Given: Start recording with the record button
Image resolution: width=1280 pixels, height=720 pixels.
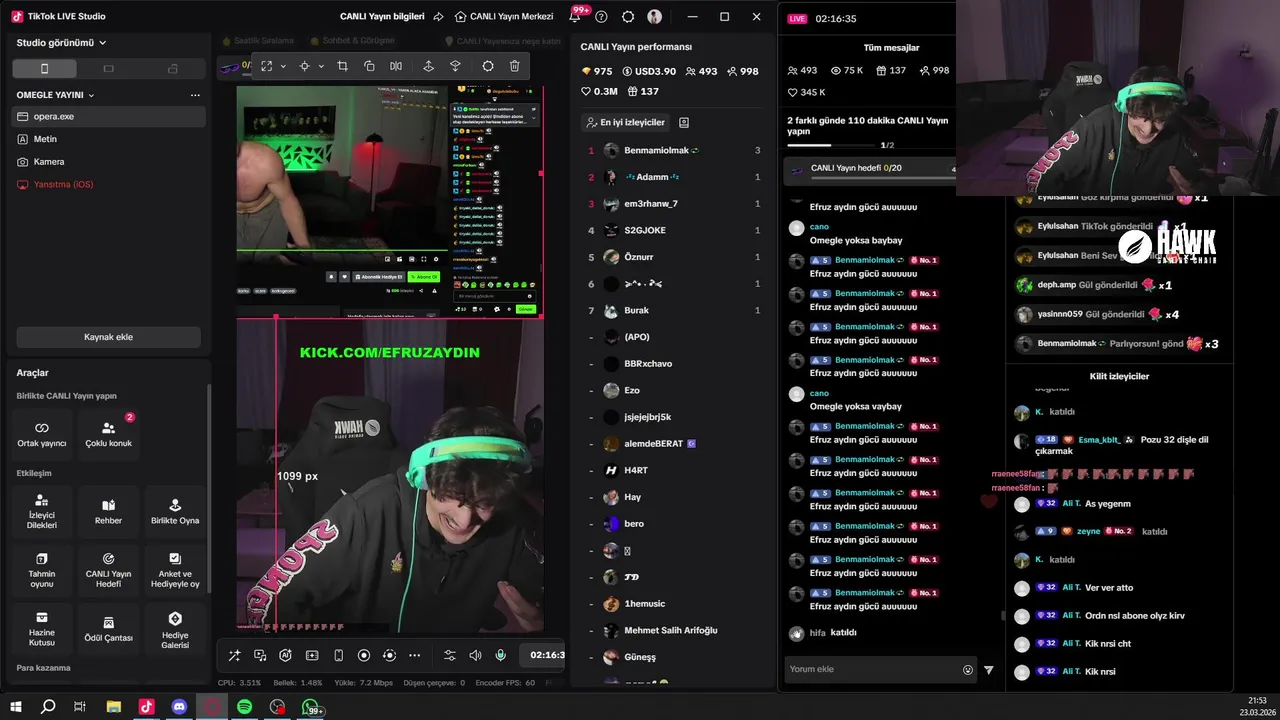Looking at the screenshot, I should (x=364, y=655).
